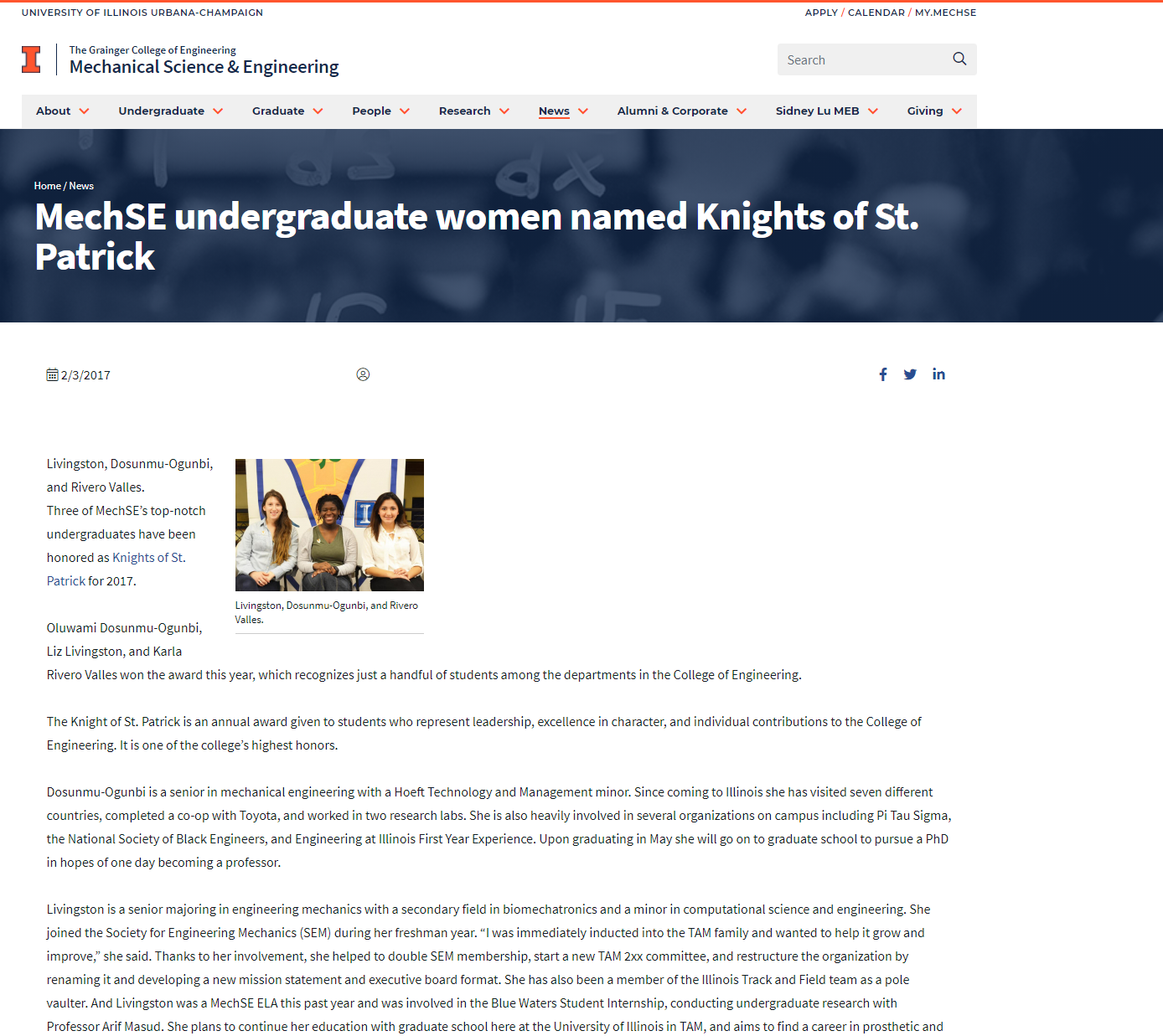Click the photo of three students

pyautogui.click(x=329, y=525)
